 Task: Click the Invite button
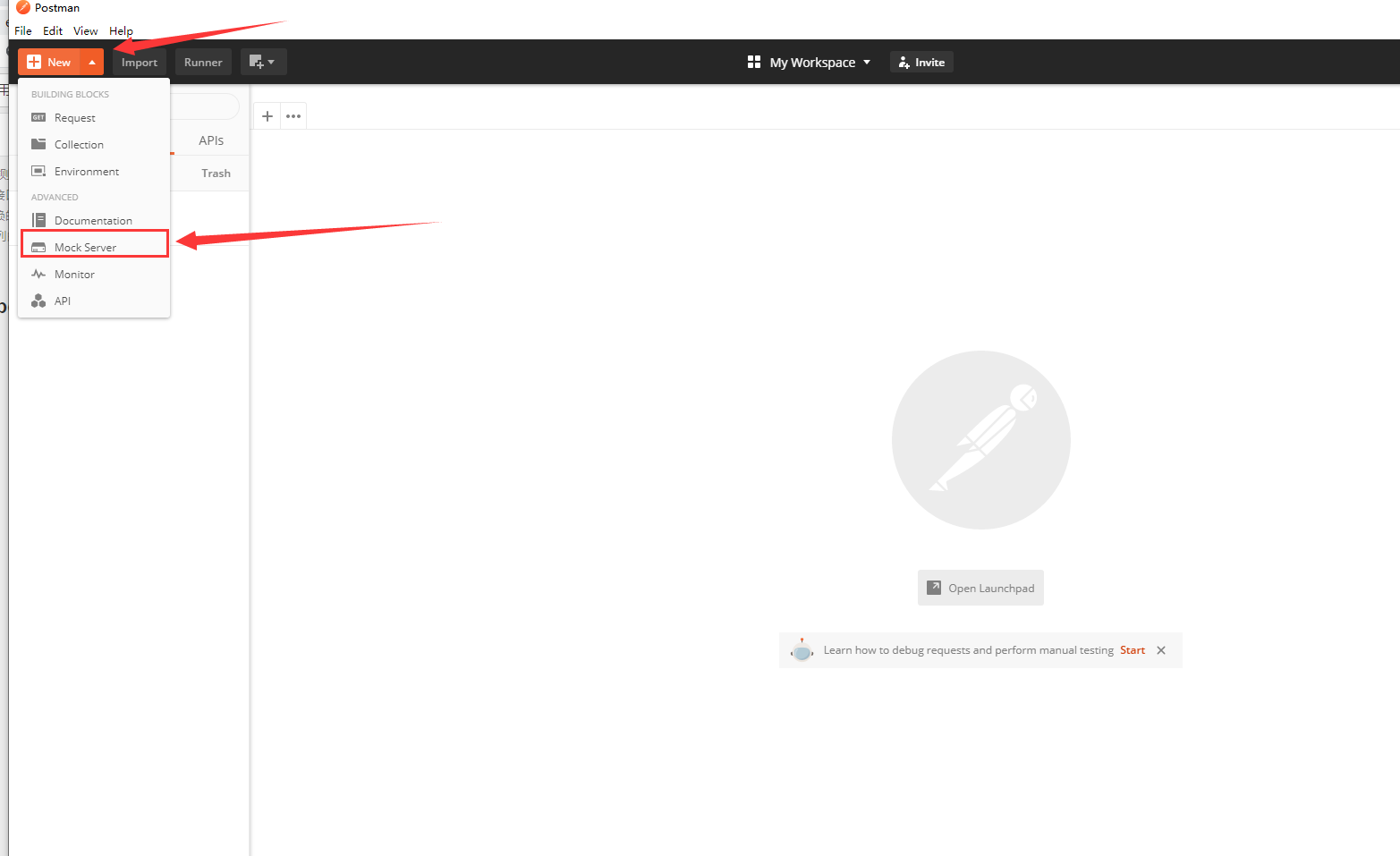click(921, 62)
